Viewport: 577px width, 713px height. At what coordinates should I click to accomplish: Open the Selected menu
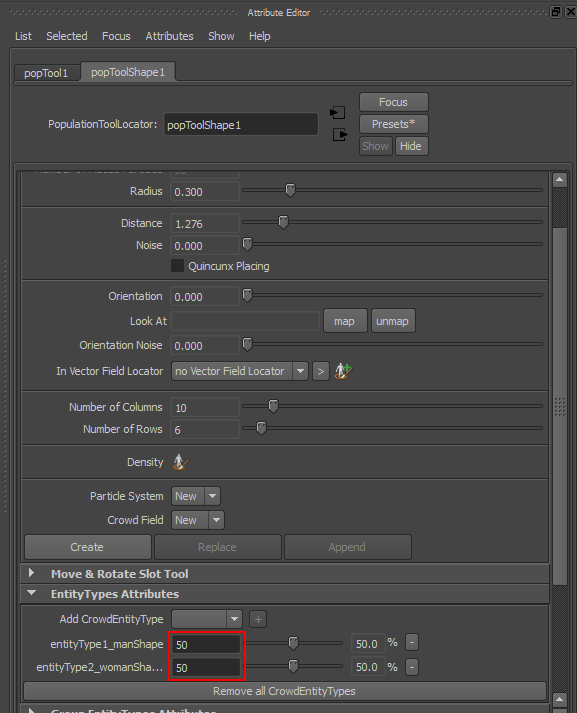click(66, 36)
